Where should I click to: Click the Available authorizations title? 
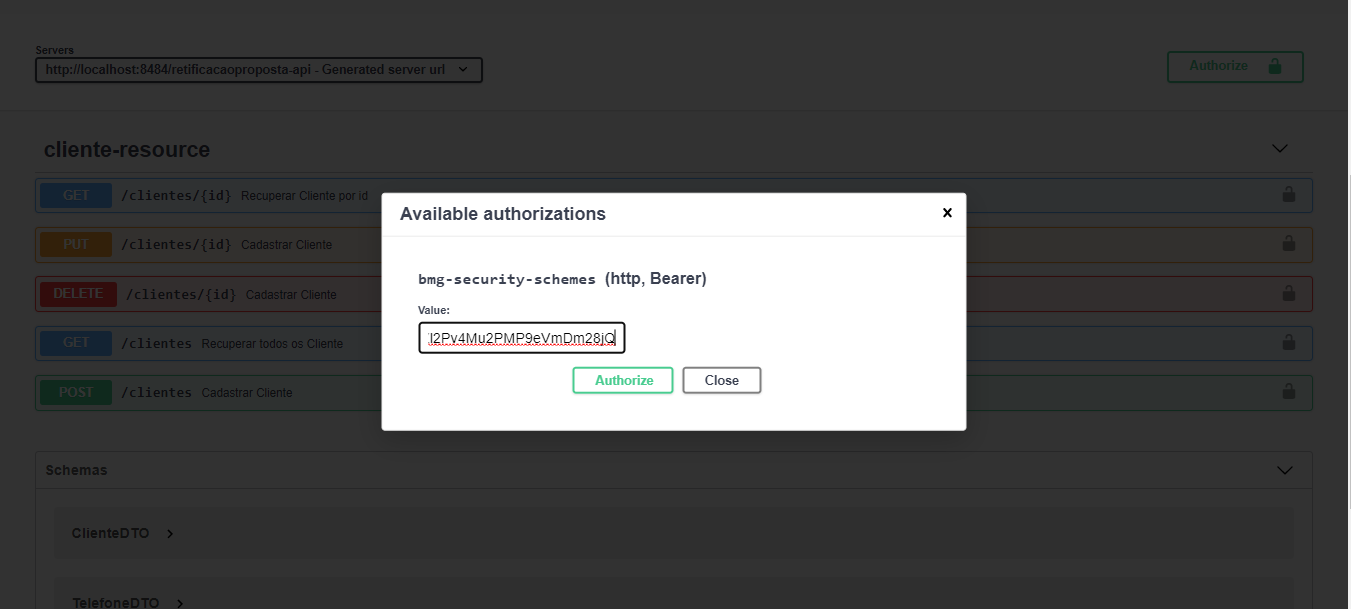click(x=503, y=214)
